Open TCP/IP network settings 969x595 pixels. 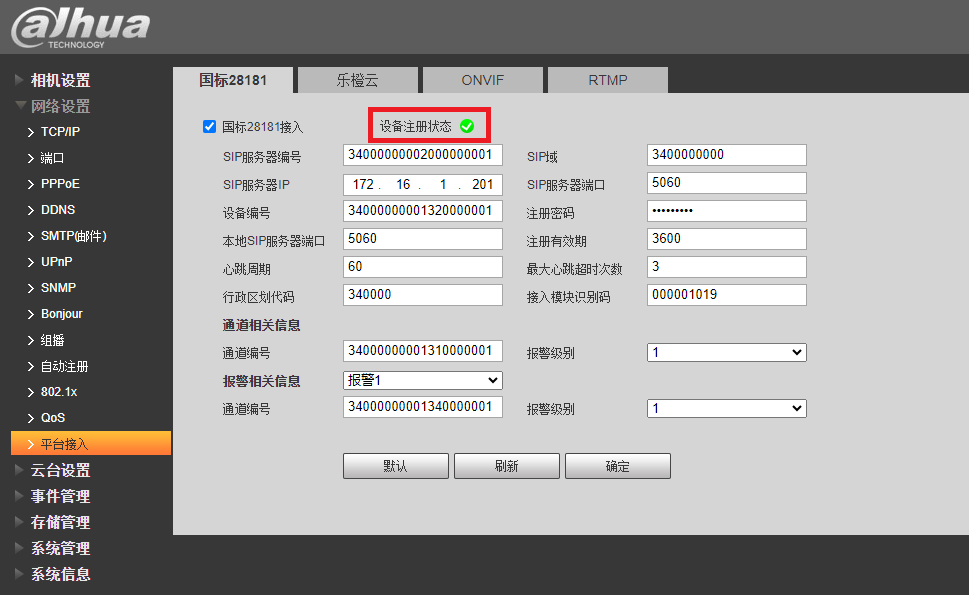[x=60, y=132]
